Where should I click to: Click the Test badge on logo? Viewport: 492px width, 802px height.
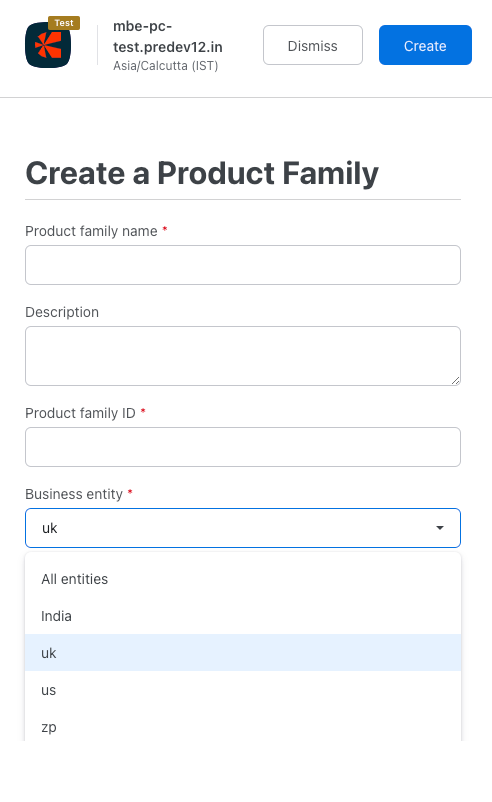[x=64, y=23]
